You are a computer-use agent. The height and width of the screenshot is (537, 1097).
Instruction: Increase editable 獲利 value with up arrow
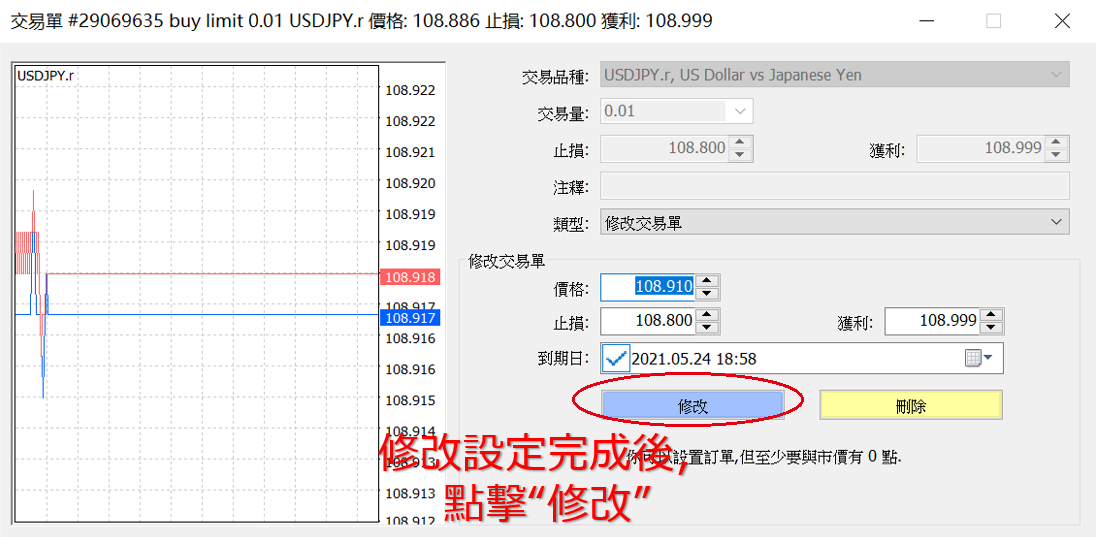pyautogui.click(x=992, y=315)
